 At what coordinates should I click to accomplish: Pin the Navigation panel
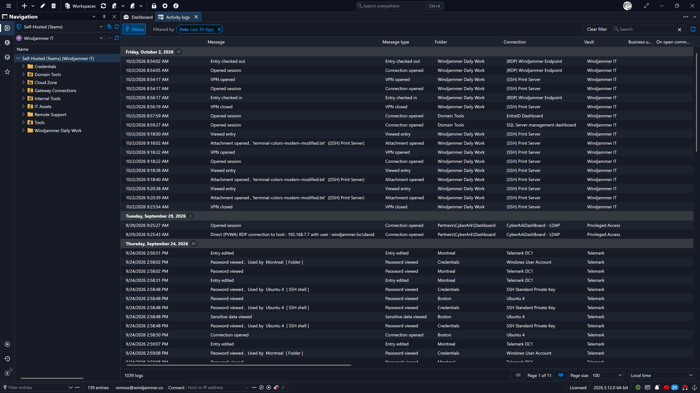coord(104,17)
